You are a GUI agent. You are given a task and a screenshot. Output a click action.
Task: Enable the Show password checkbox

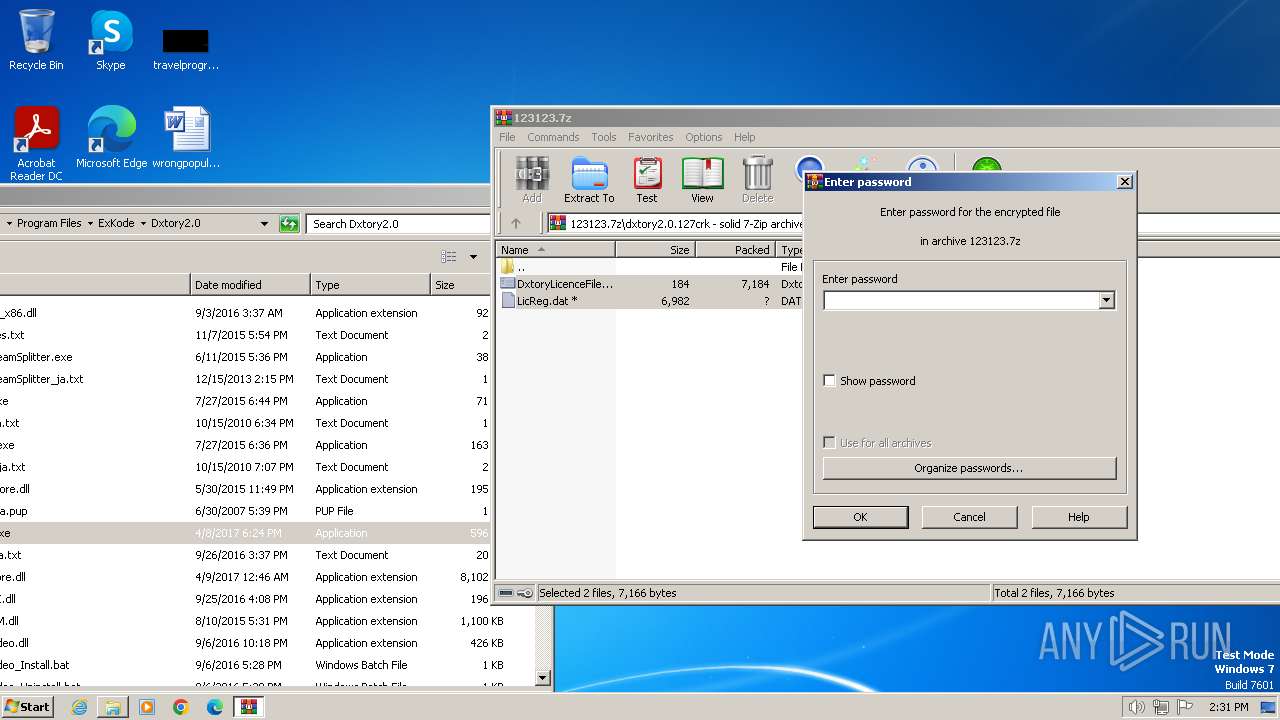click(829, 381)
